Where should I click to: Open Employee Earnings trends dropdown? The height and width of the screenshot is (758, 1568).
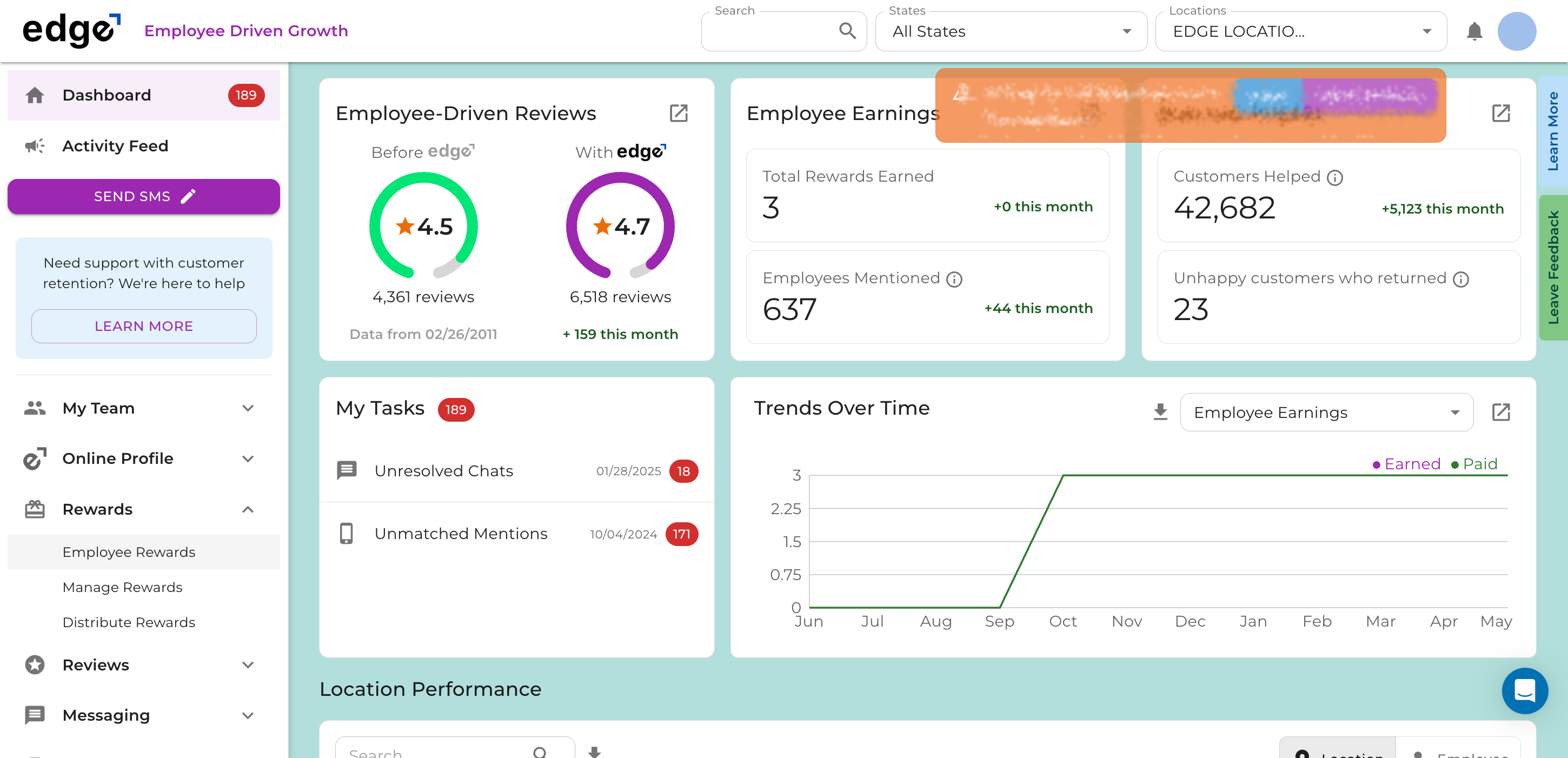pos(1326,412)
